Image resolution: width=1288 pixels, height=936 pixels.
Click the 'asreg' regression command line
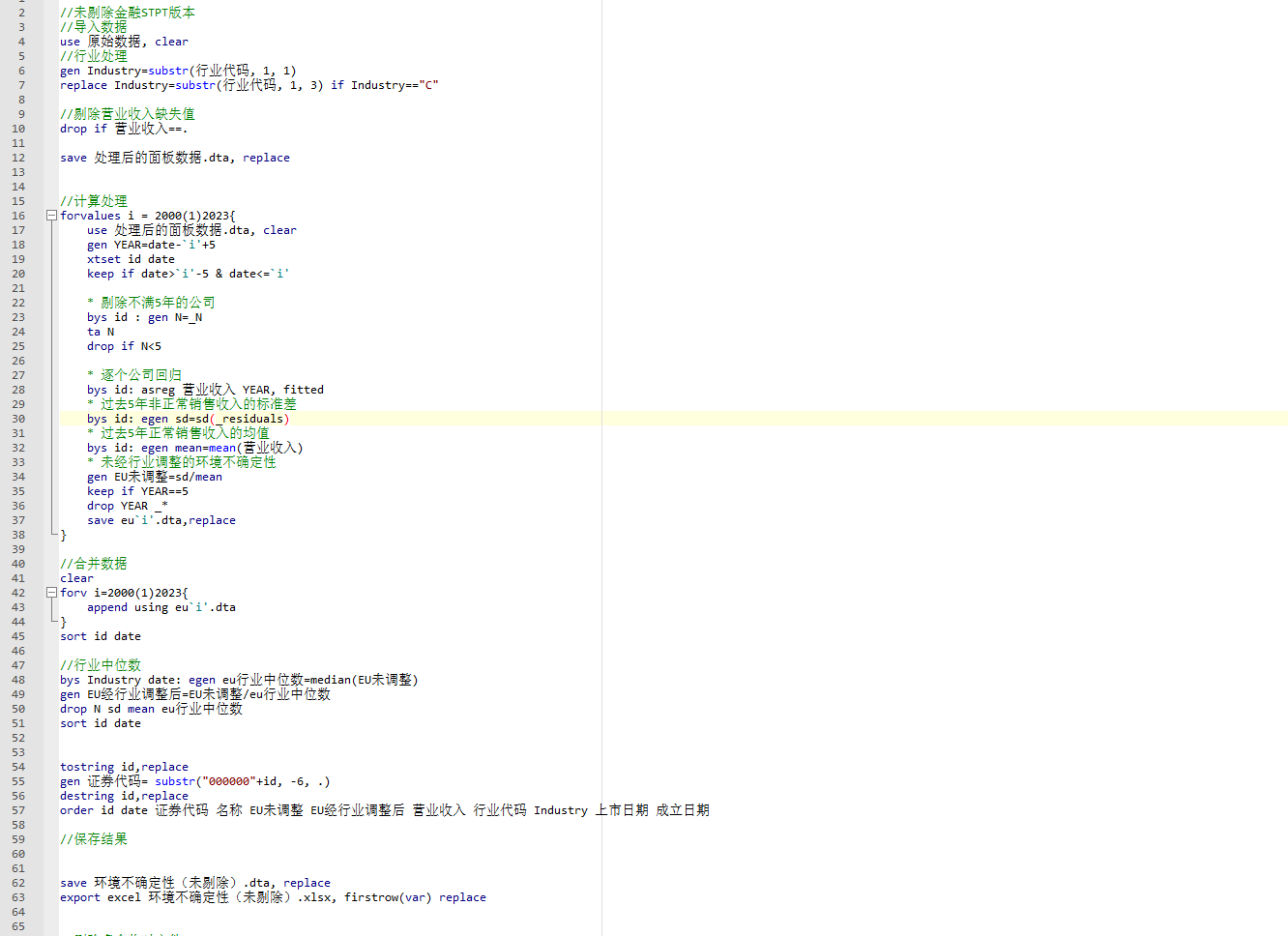205,390
